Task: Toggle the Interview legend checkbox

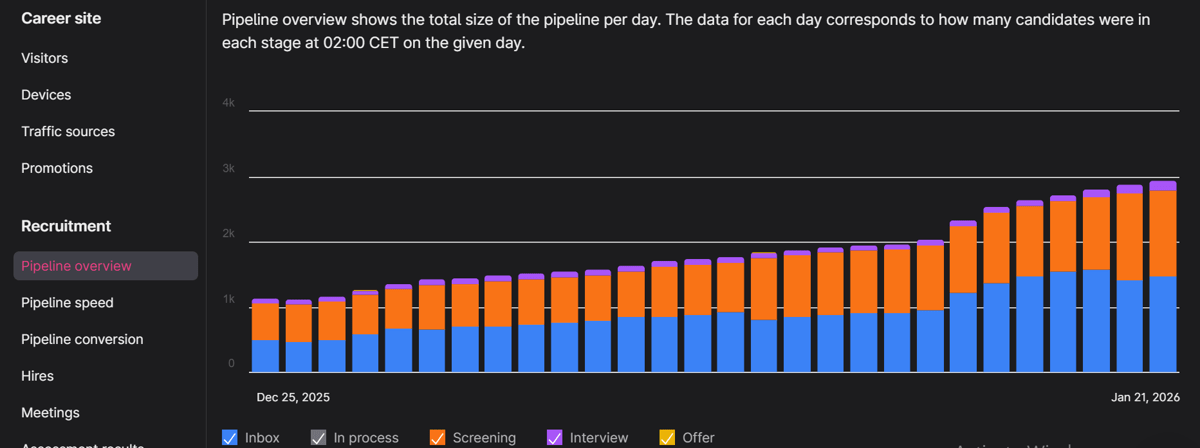Action: [555, 437]
